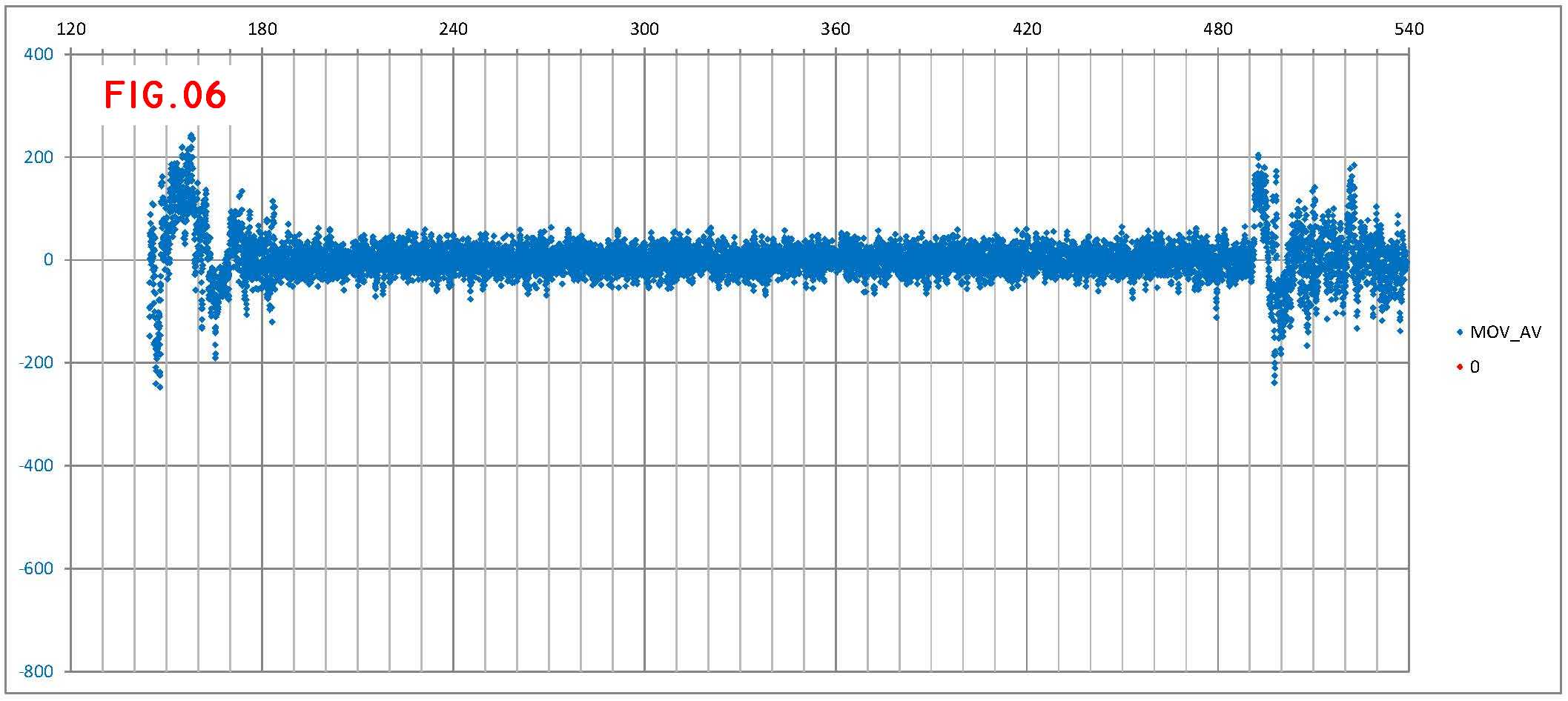Screen dimensions: 1568x701
Task: Click the top axis label 120
Action: (71, 29)
